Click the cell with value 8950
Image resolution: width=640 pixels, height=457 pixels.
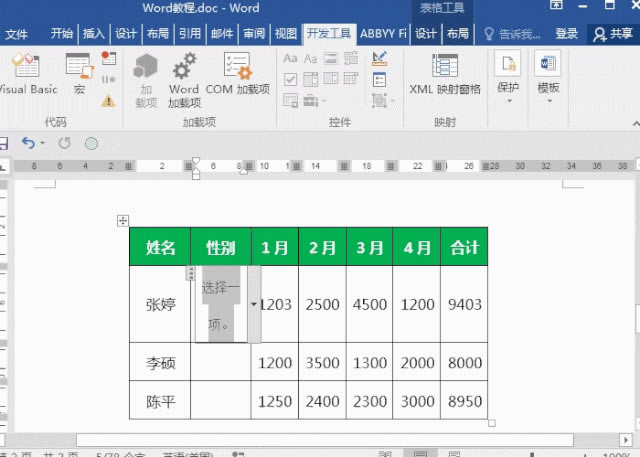(x=464, y=401)
